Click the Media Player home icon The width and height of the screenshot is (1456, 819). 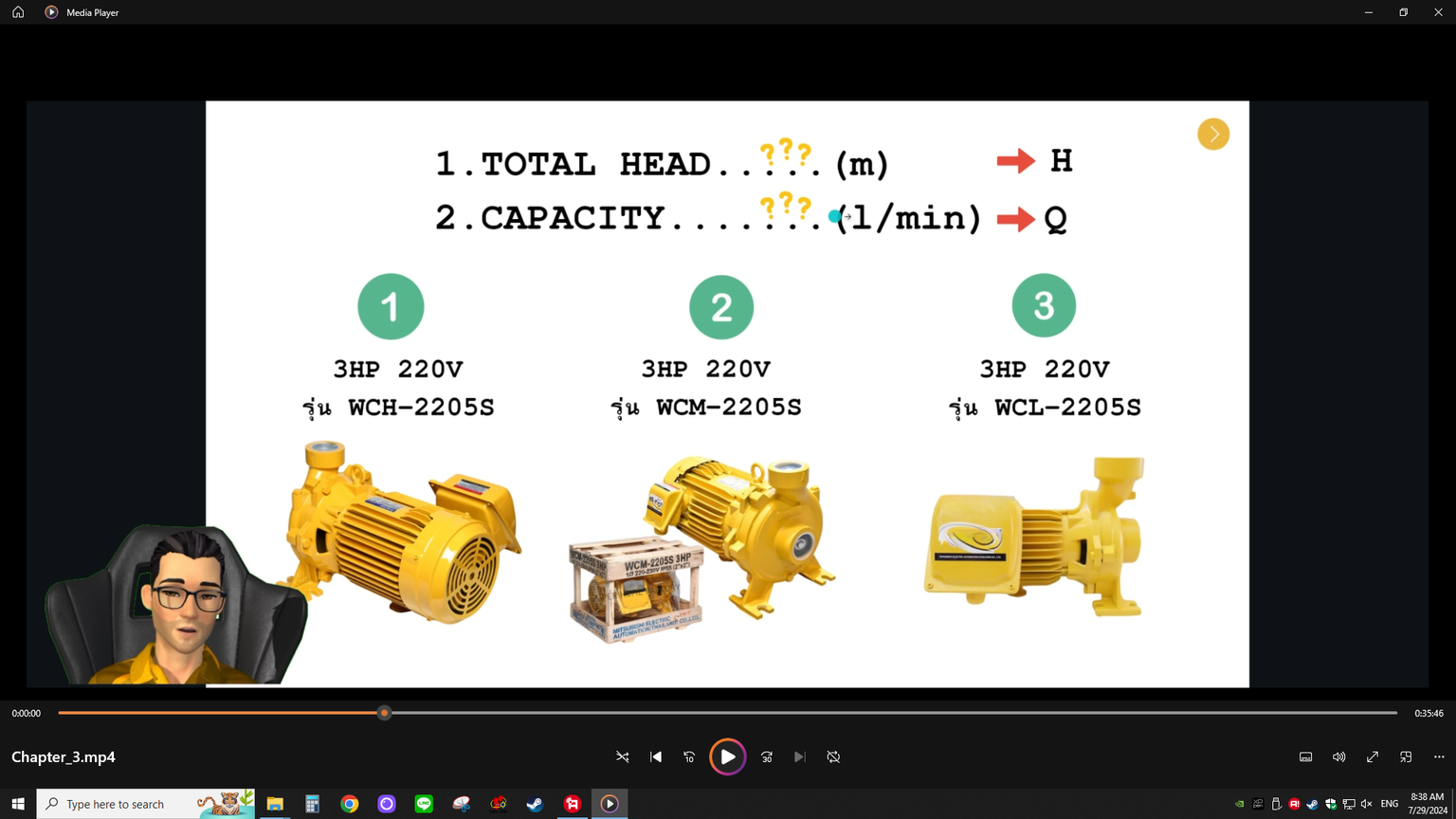18,12
